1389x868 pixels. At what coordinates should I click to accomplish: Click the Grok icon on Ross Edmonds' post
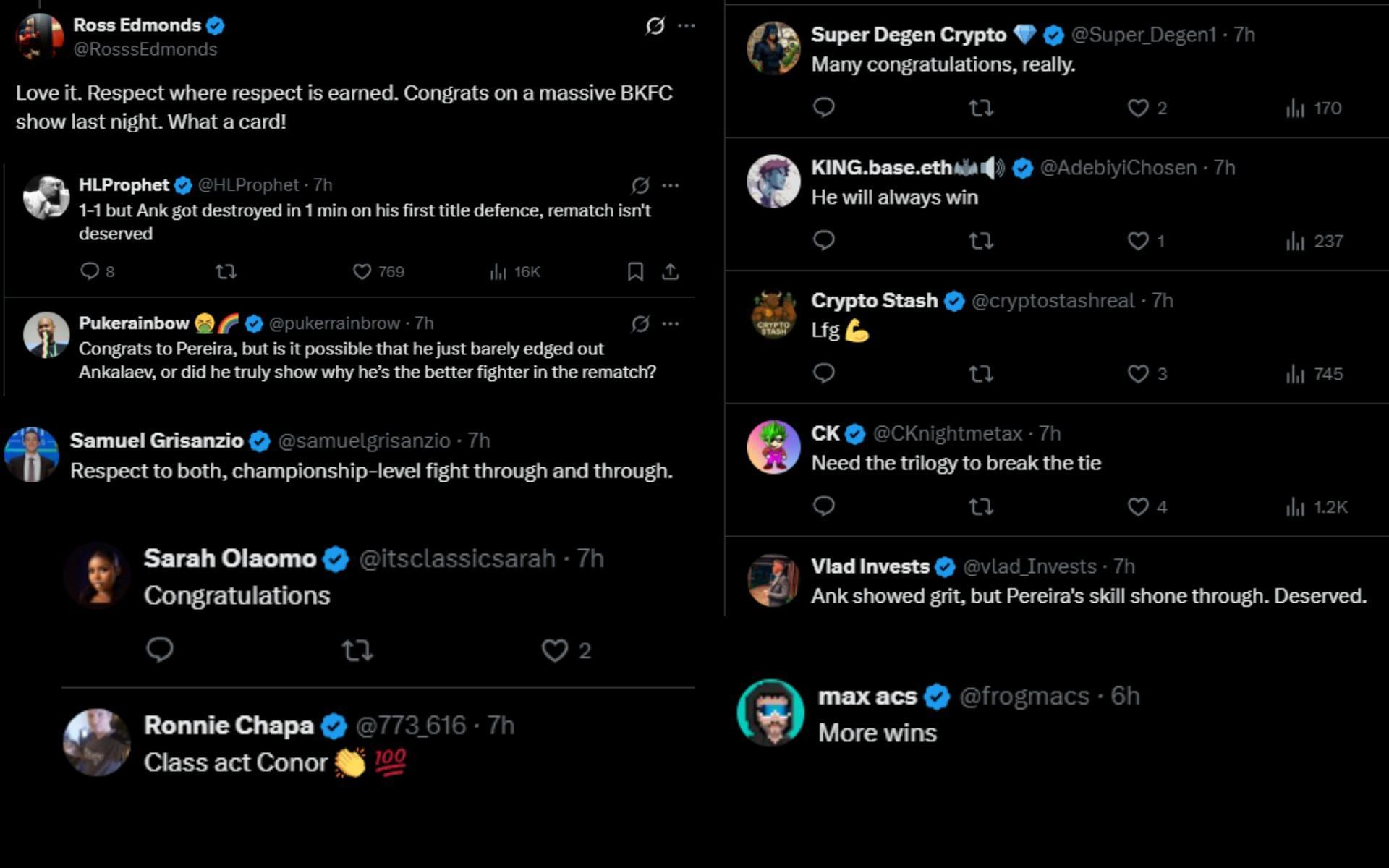click(655, 26)
